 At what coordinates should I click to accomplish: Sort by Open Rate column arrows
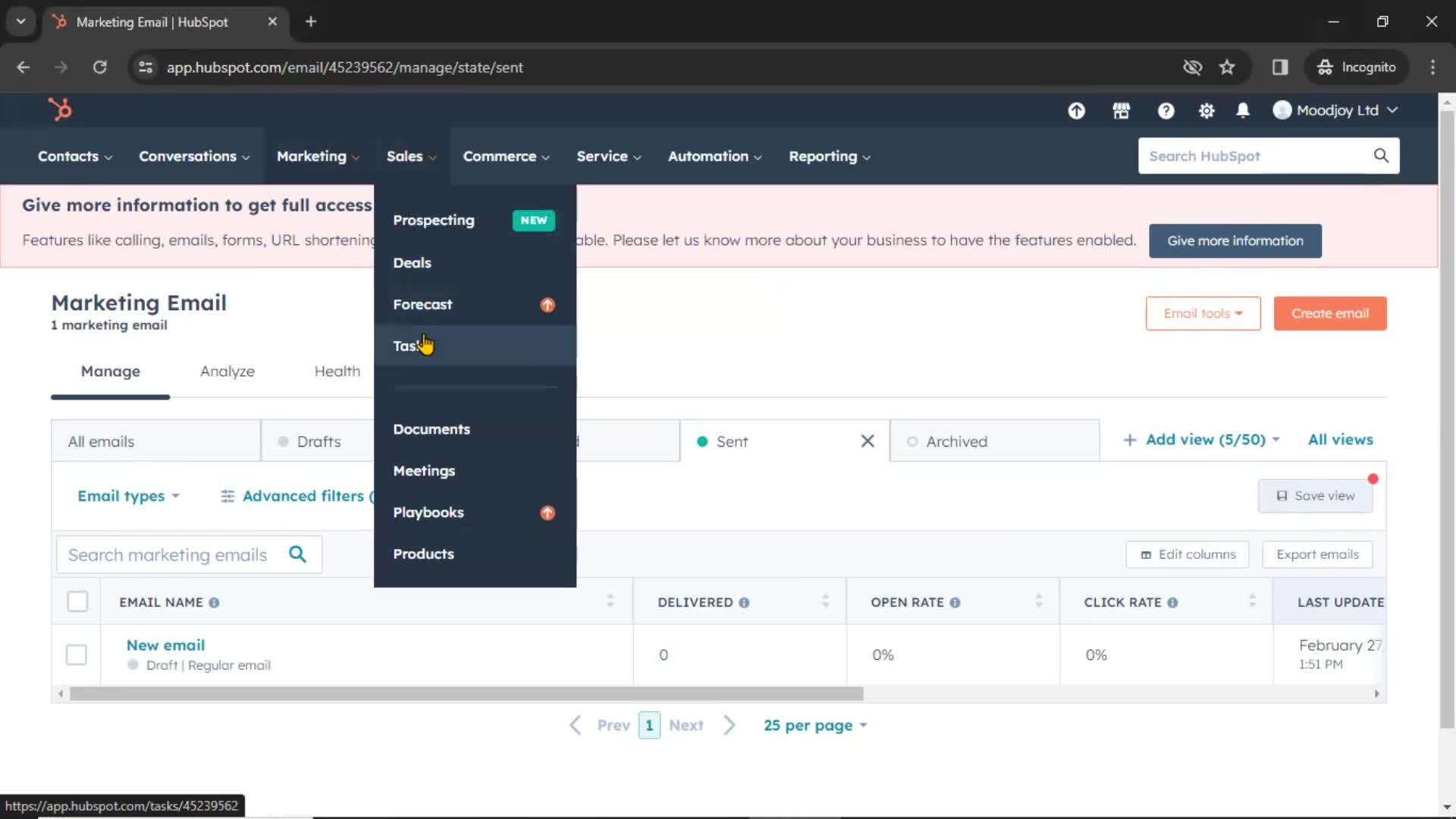point(1039,601)
